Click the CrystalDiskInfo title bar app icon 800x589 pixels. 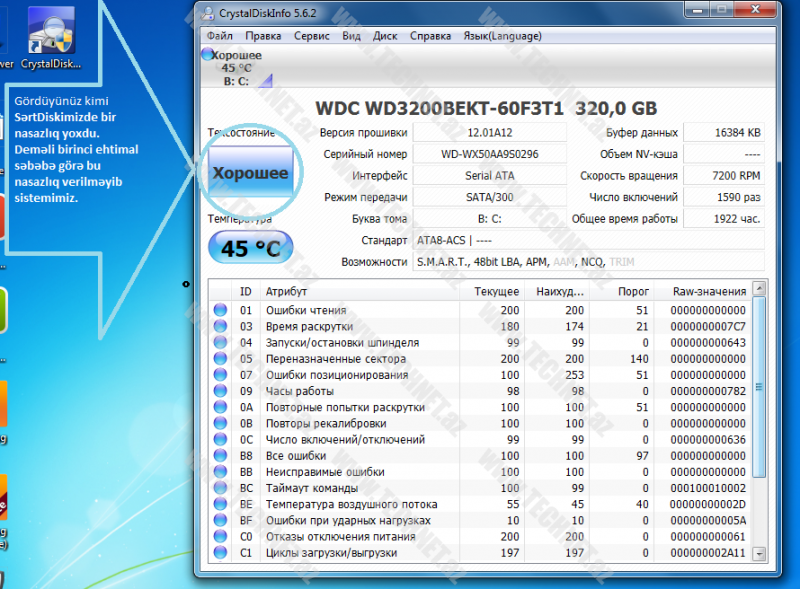pos(207,14)
